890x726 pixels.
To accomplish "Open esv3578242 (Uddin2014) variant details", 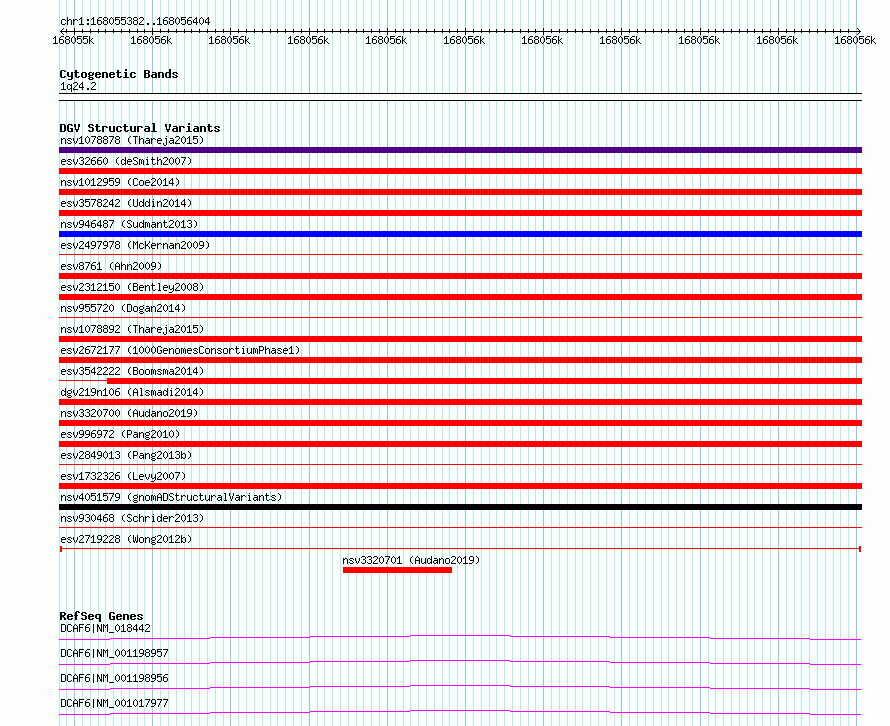I will click(126, 203).
